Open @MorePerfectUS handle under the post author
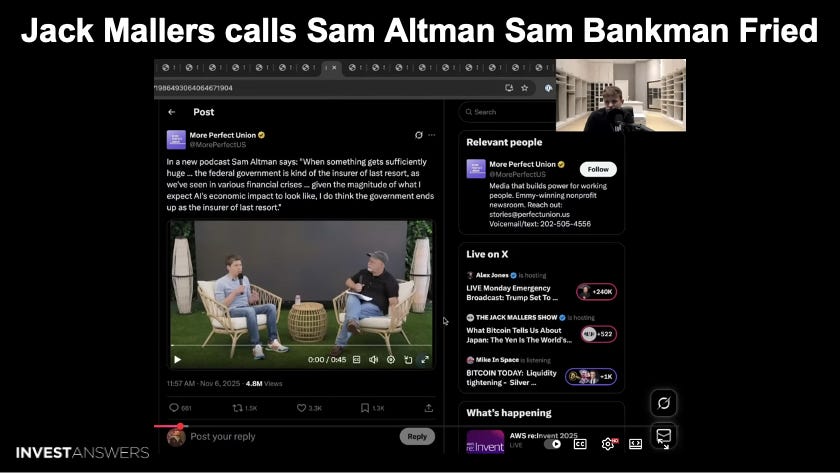 coord(218,145)
